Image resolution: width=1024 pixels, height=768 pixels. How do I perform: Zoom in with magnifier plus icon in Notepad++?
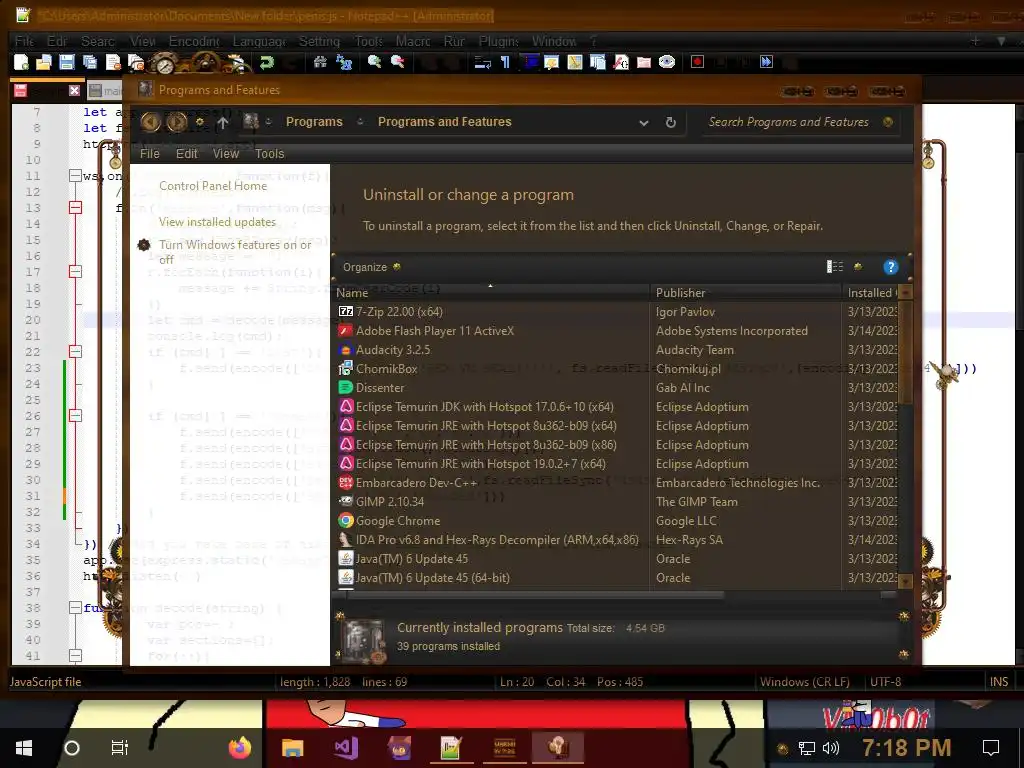[x=375, y=62]
